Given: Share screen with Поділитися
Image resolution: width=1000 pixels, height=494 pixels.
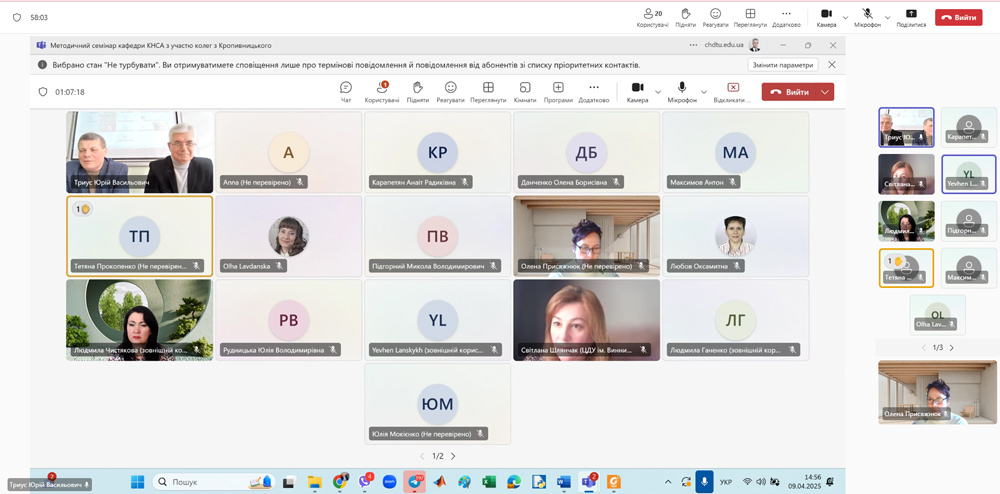Looking at the screenshot, I should coord(911,17).
